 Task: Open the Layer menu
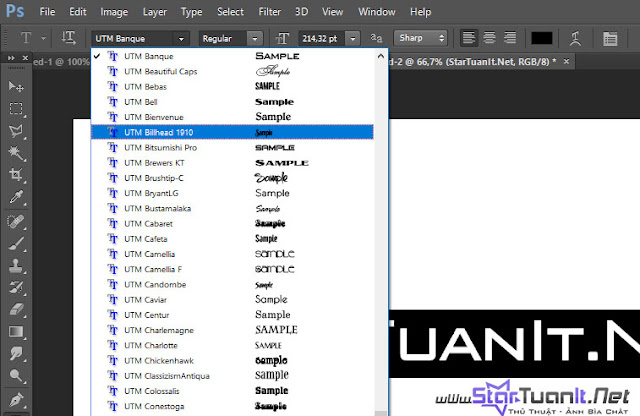(154, 12)
